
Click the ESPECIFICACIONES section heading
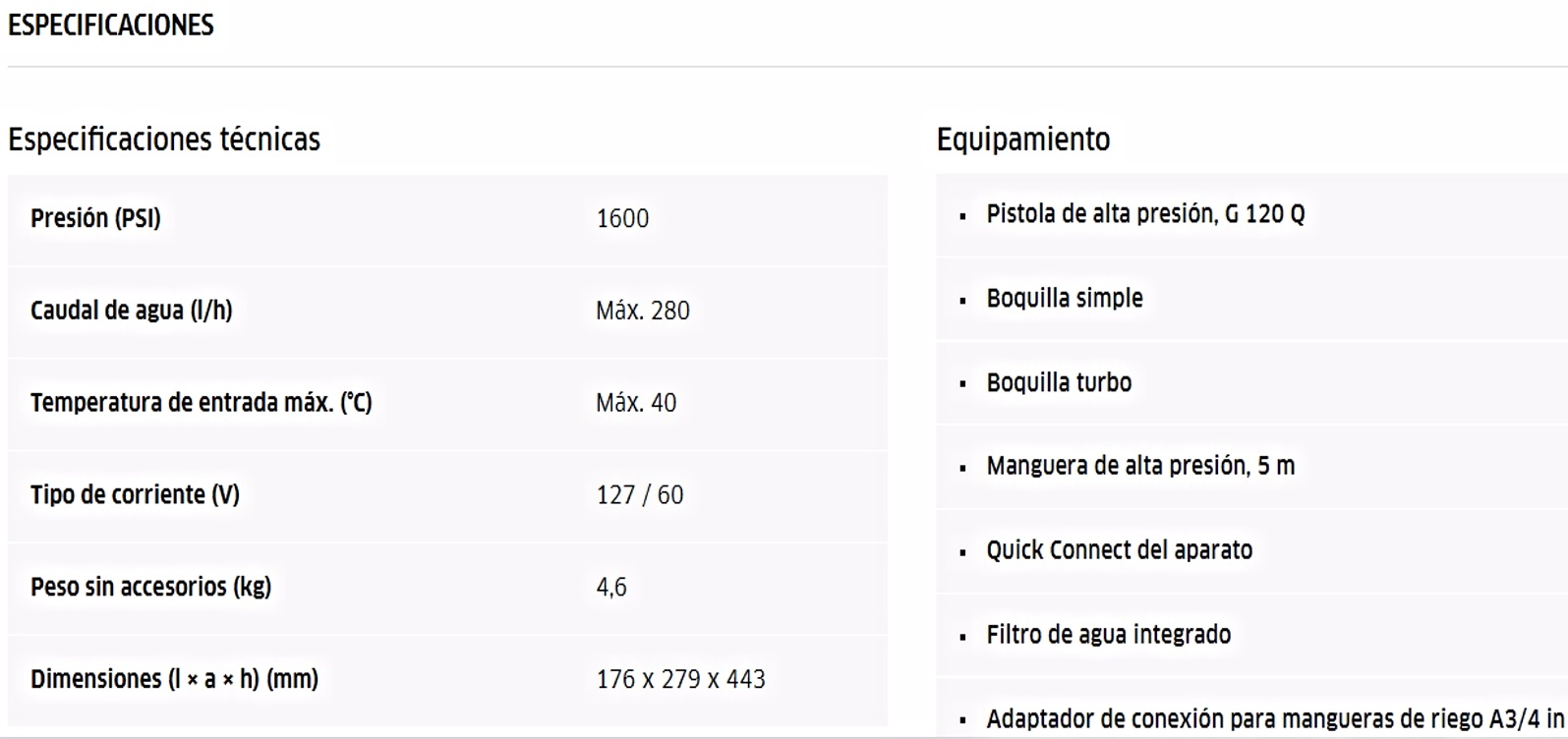click(111, 26)
